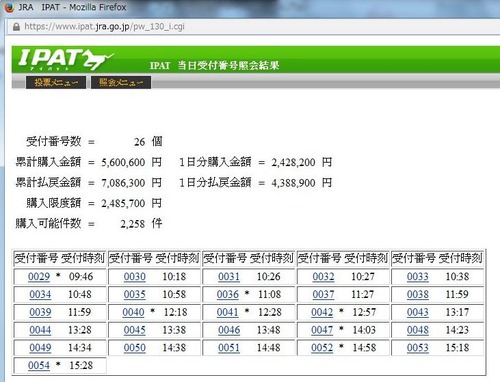The height and width of the screenshot is (382, 500).
Task: Open receipt number 0036 link
Action: point(228,294)
